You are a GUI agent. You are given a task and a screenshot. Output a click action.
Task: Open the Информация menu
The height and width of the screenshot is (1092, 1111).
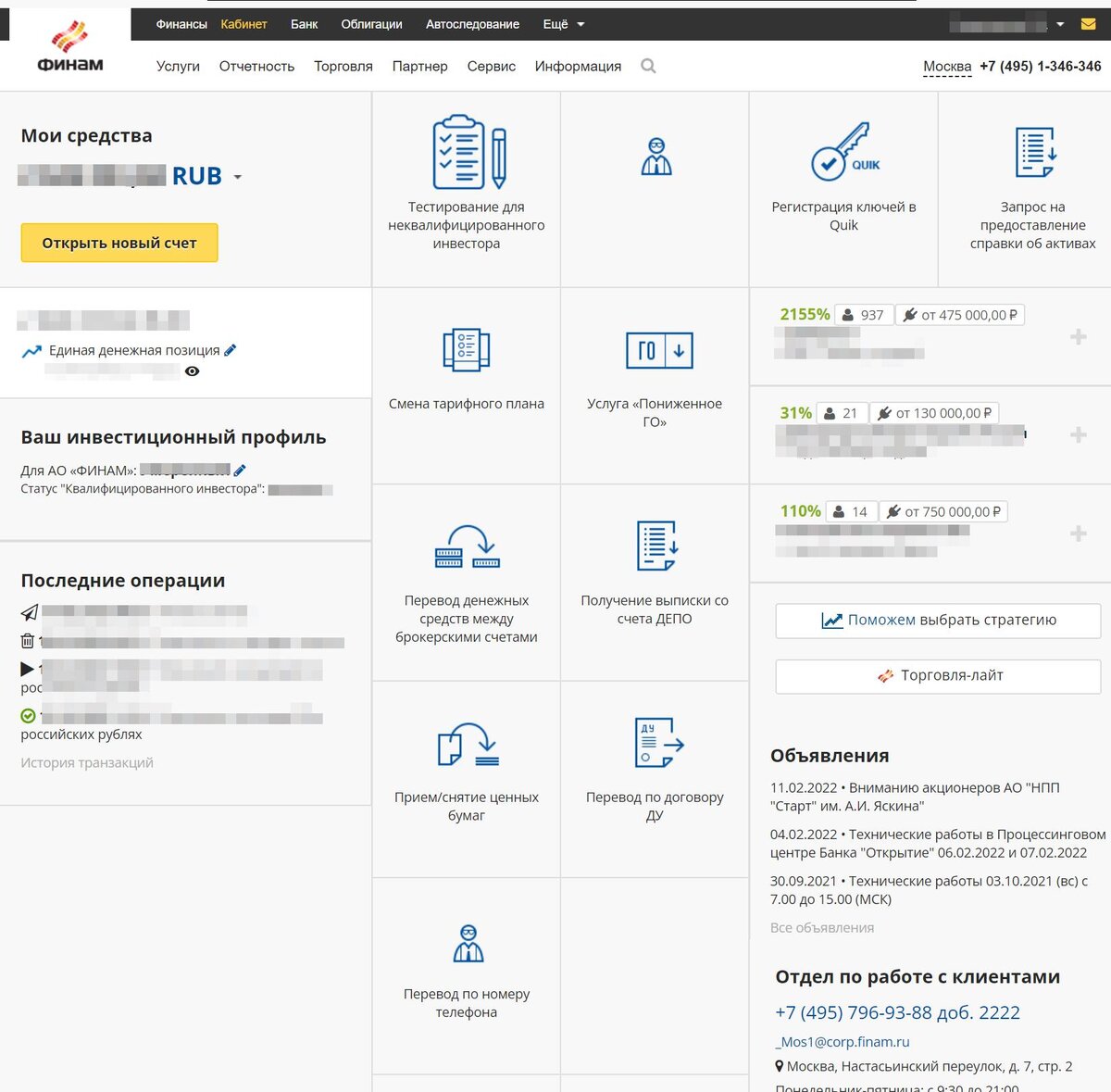(x=578, y=66)
